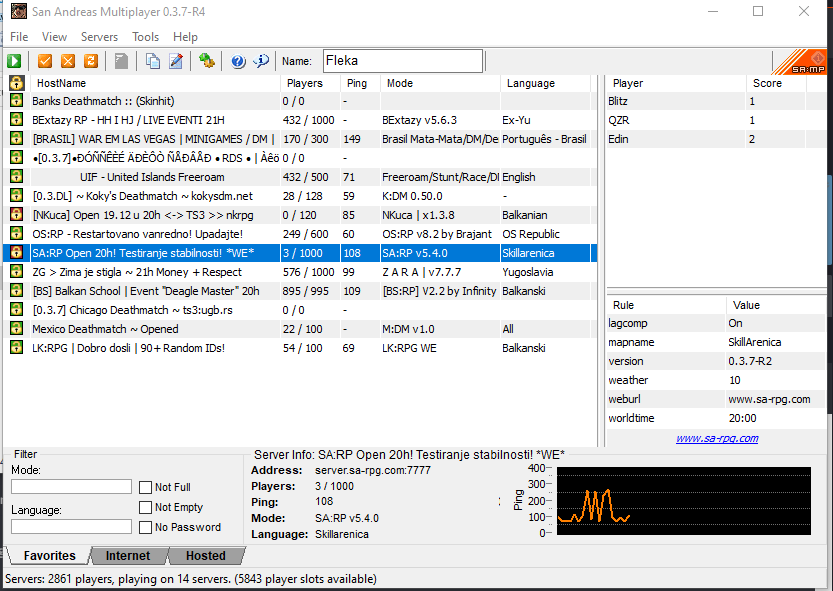Click the Player column header
The width and height of the screenshot is (833, 591).
(x=676, y=83)
